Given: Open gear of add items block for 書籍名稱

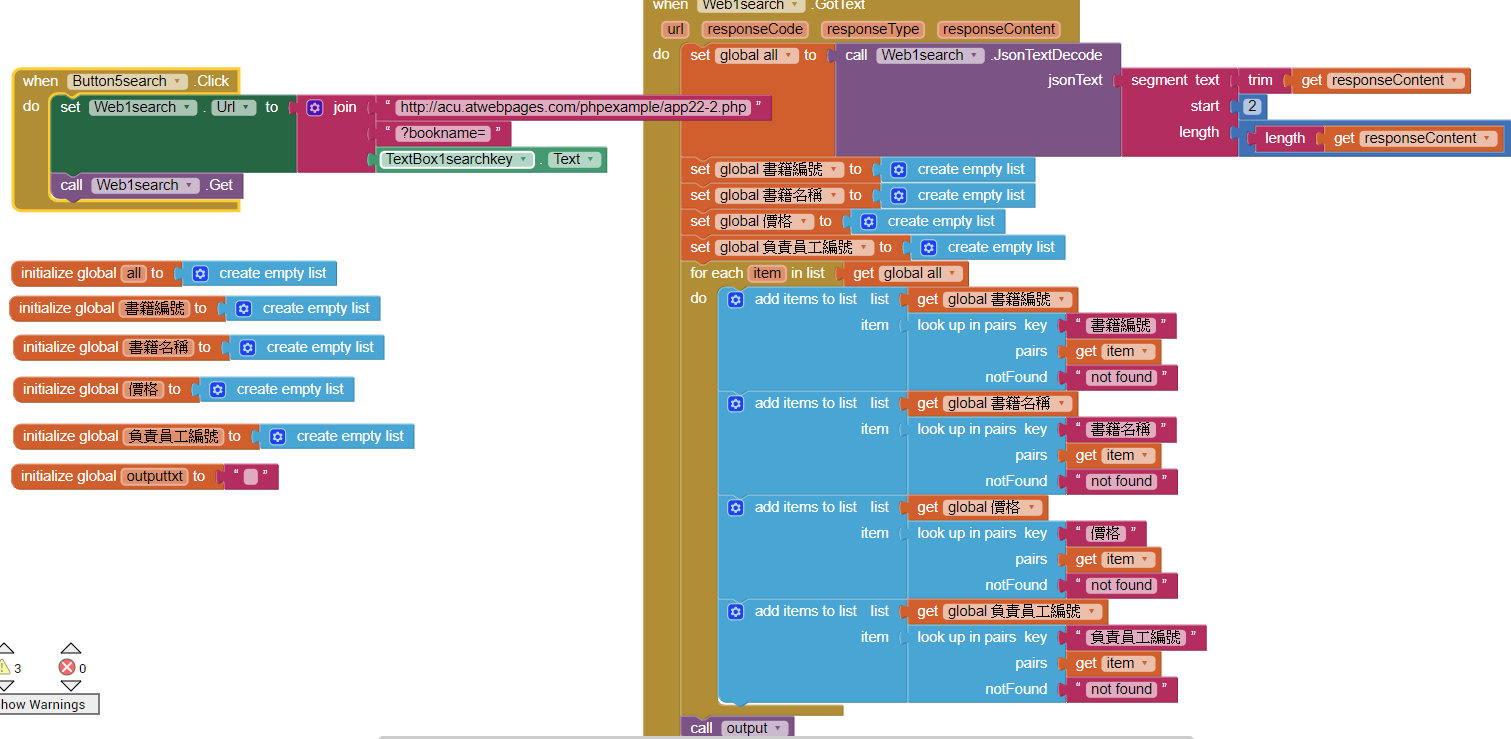Looking at the screenshot, I should coord(735,403).
